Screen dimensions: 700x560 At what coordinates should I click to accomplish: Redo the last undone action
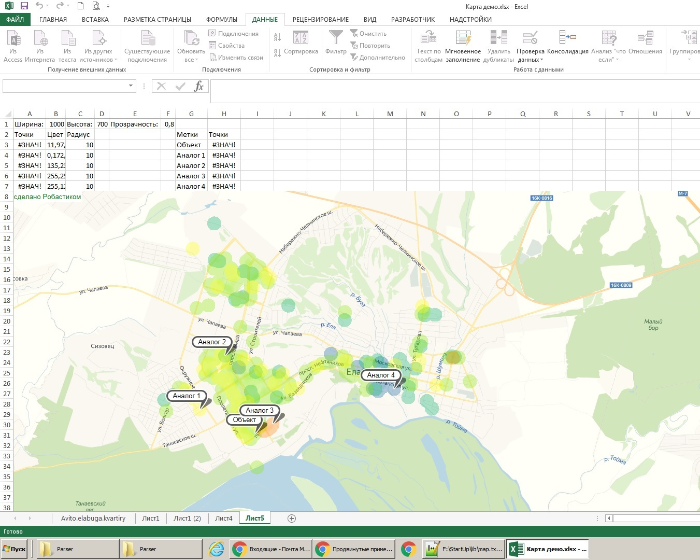tap(60, 6)
